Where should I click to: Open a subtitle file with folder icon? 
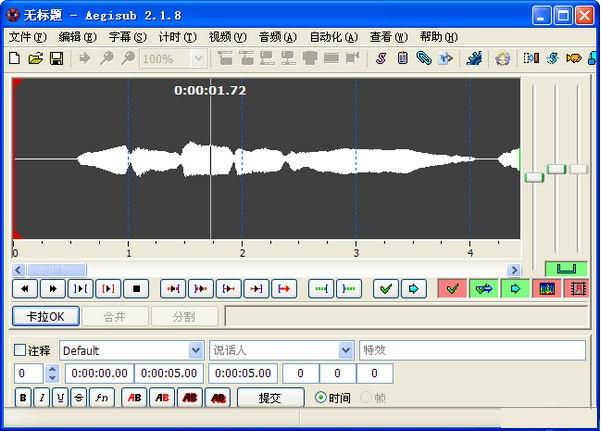coord(35,59)
